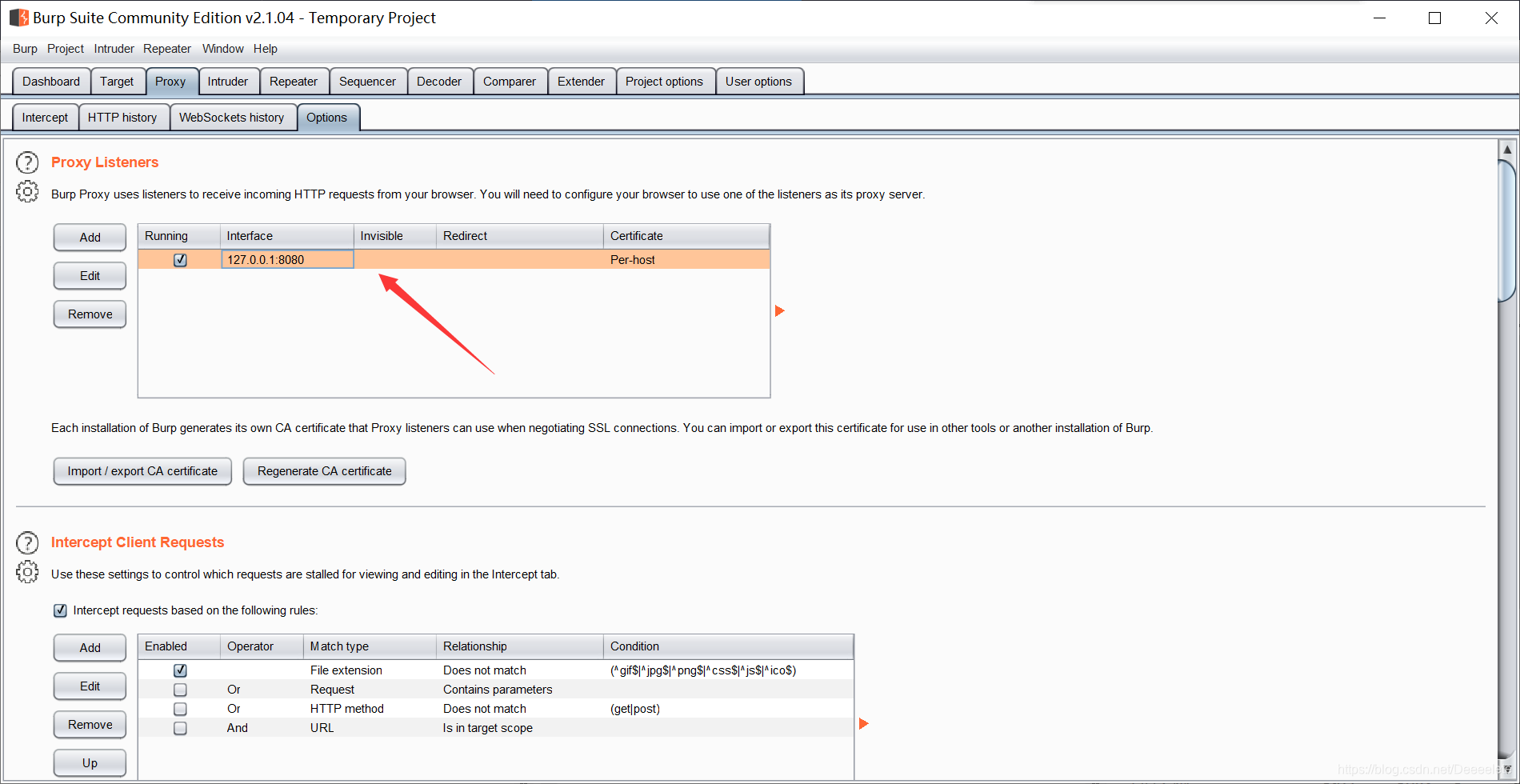This screenshot has width=1520, height=784.
Task: Switch to the Intruder main tab
Action: (x=228, y=82)
